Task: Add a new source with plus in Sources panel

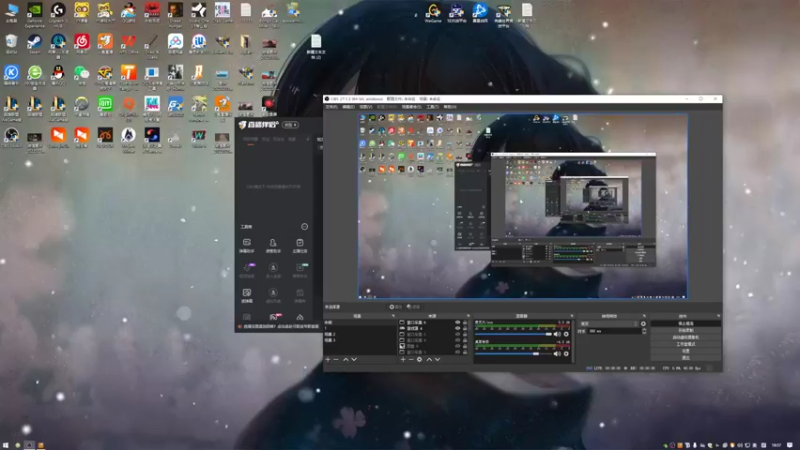Action: click(403, 360)
